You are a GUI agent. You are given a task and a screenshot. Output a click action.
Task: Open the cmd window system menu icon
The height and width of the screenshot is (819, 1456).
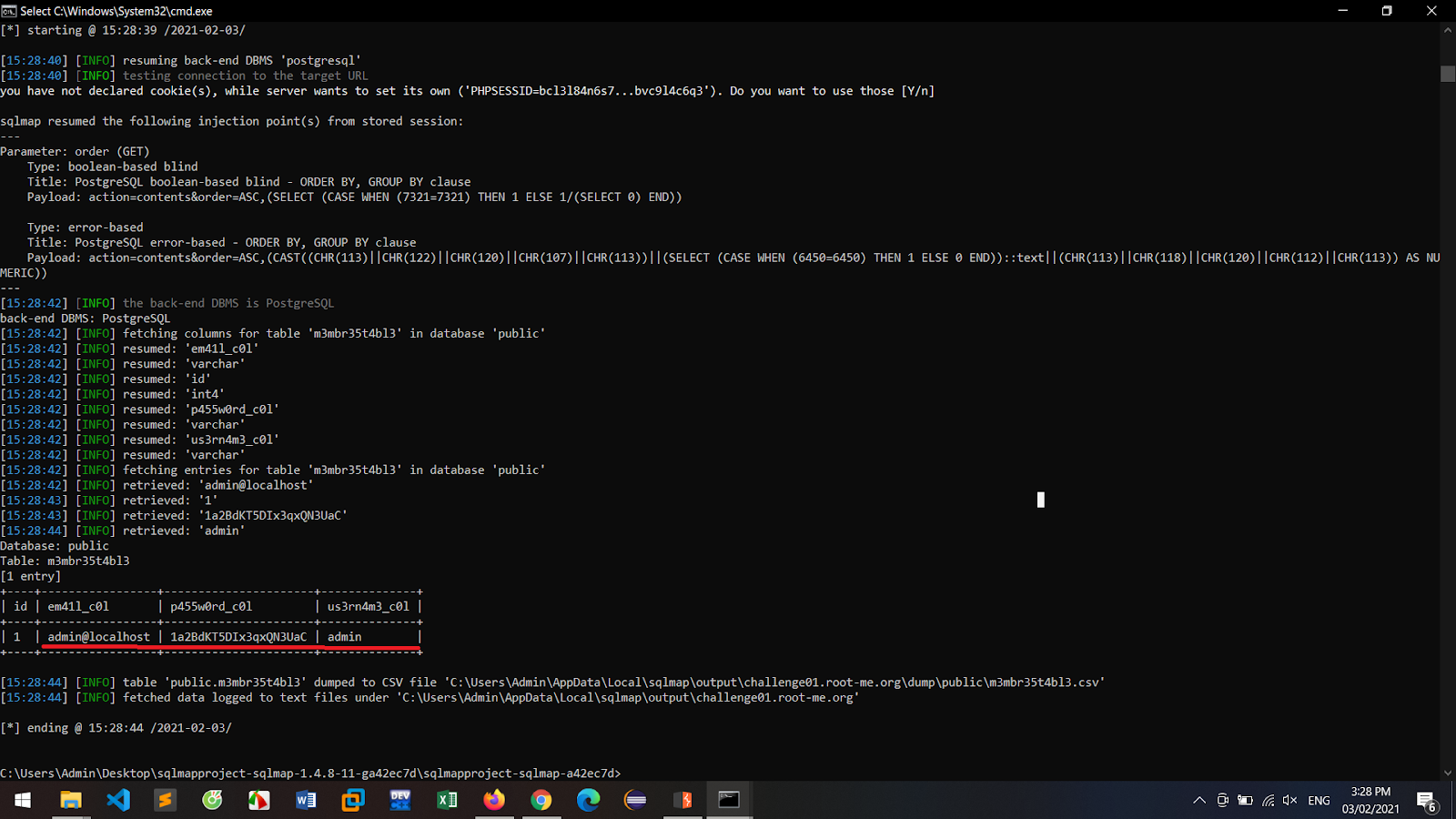click(9, 11)
